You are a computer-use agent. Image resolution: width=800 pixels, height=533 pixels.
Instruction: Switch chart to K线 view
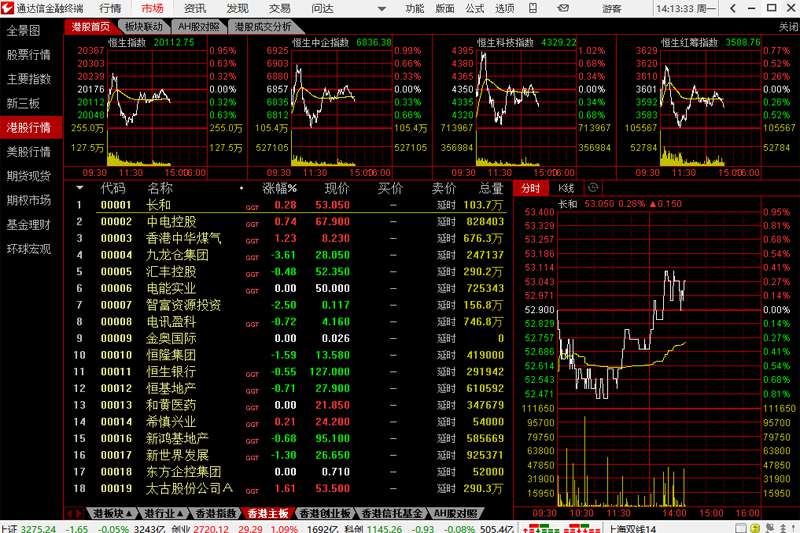point(566,188)
